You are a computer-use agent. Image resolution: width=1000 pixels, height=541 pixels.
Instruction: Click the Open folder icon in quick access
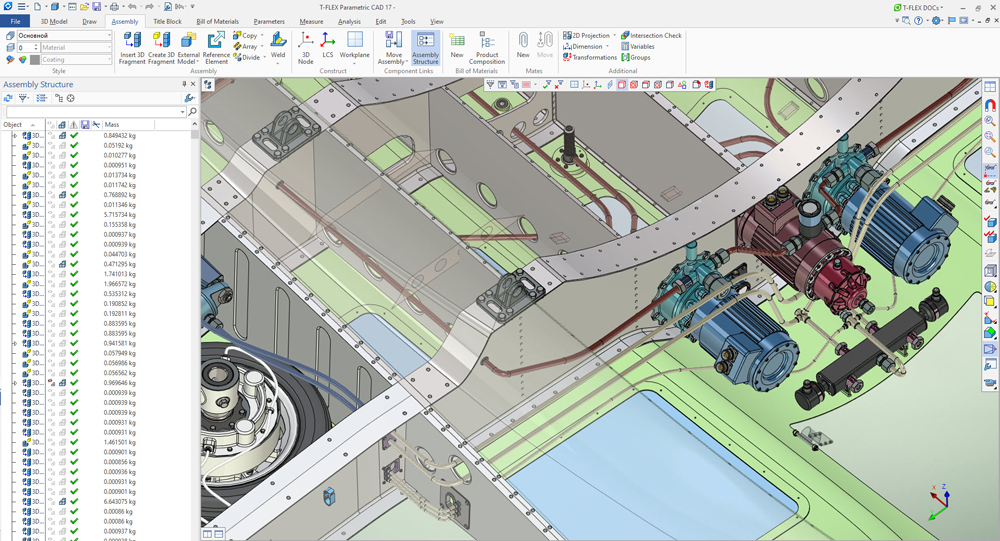click(84, 6)
